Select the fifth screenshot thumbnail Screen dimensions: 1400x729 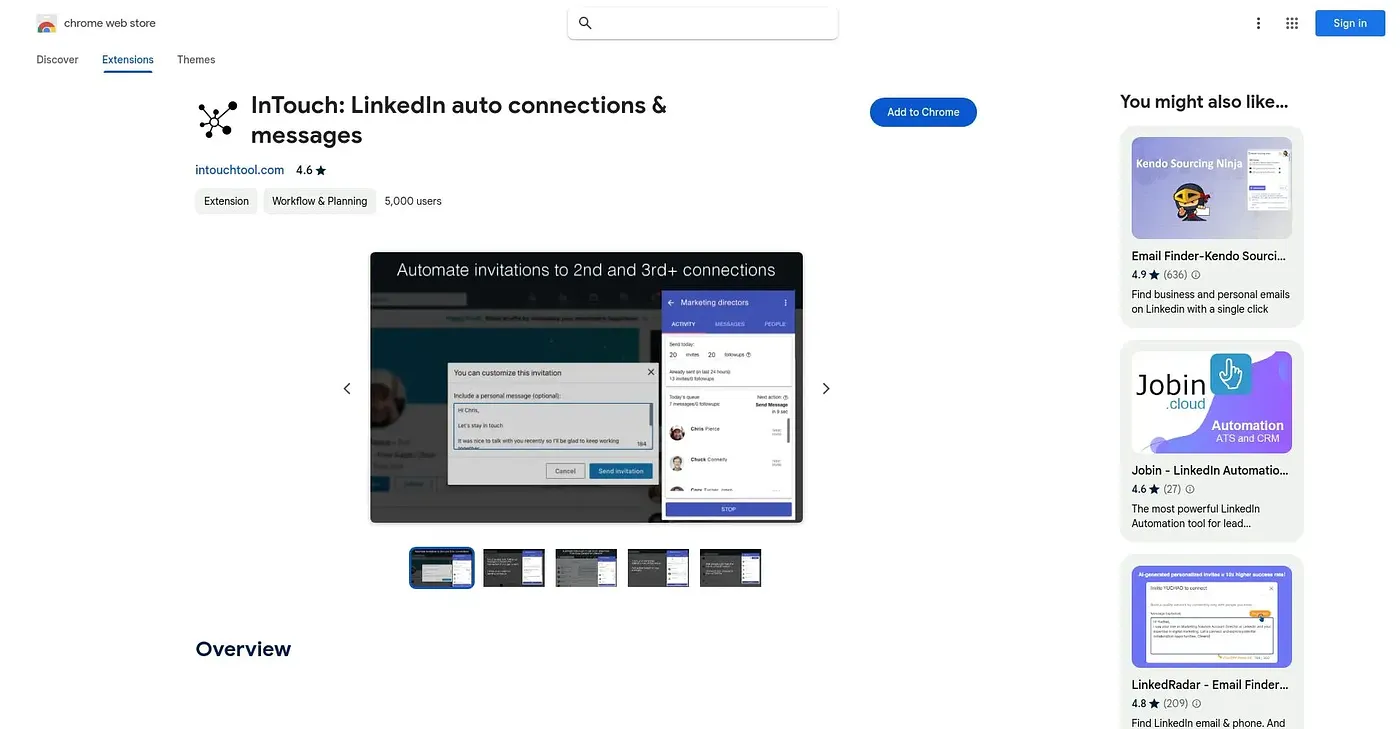(730, 568)
